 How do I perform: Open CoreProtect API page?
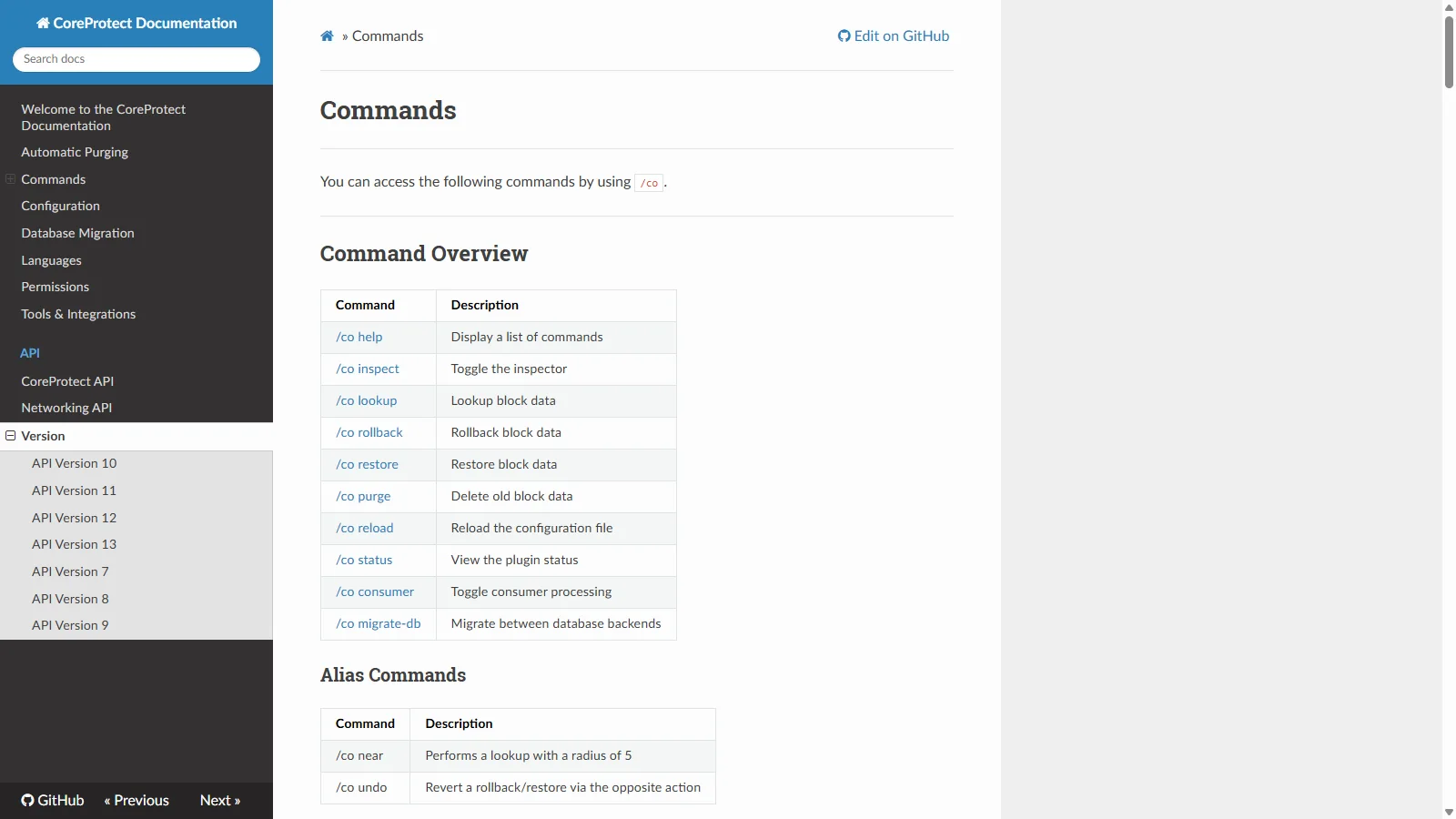coord(67,381)
